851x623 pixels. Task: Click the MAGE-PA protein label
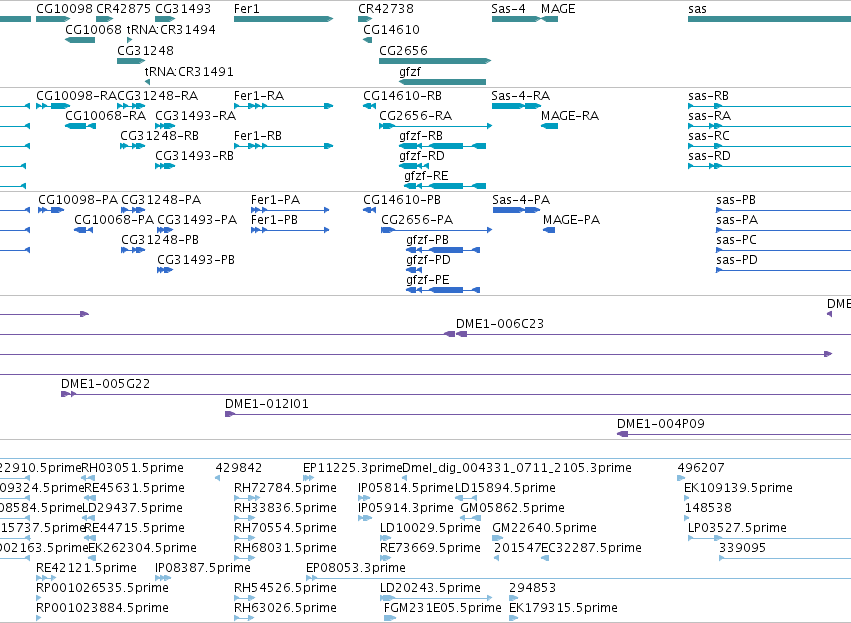click(571, 220)
